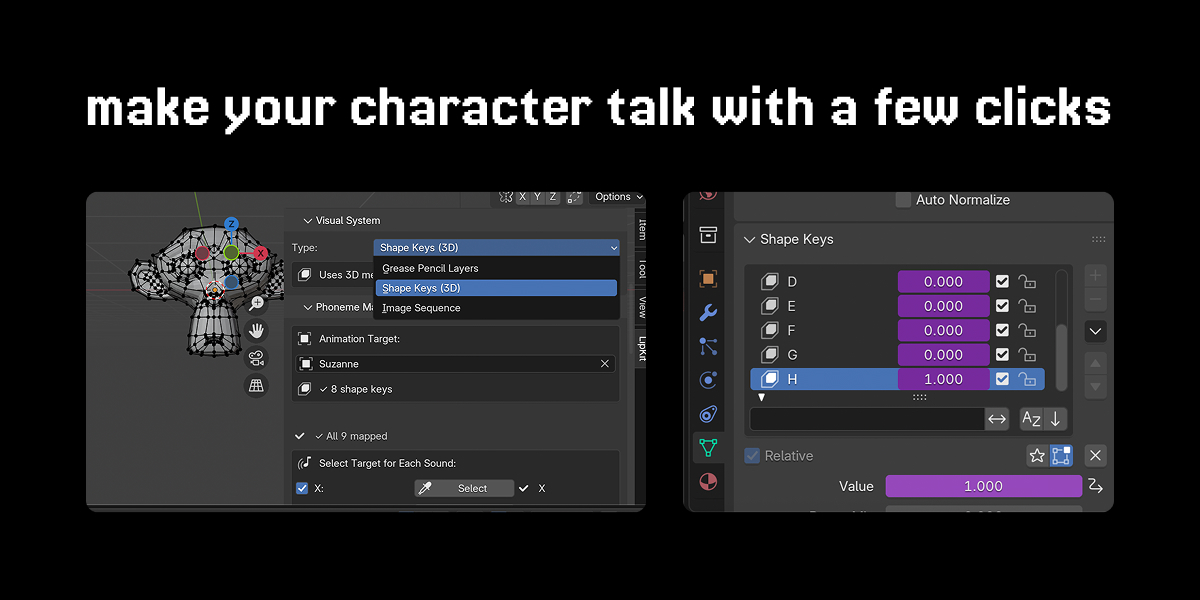1200x600 pixels.
Task: Open the shape key specials dropdown arrow
Action: click(x=1095, y=331)
